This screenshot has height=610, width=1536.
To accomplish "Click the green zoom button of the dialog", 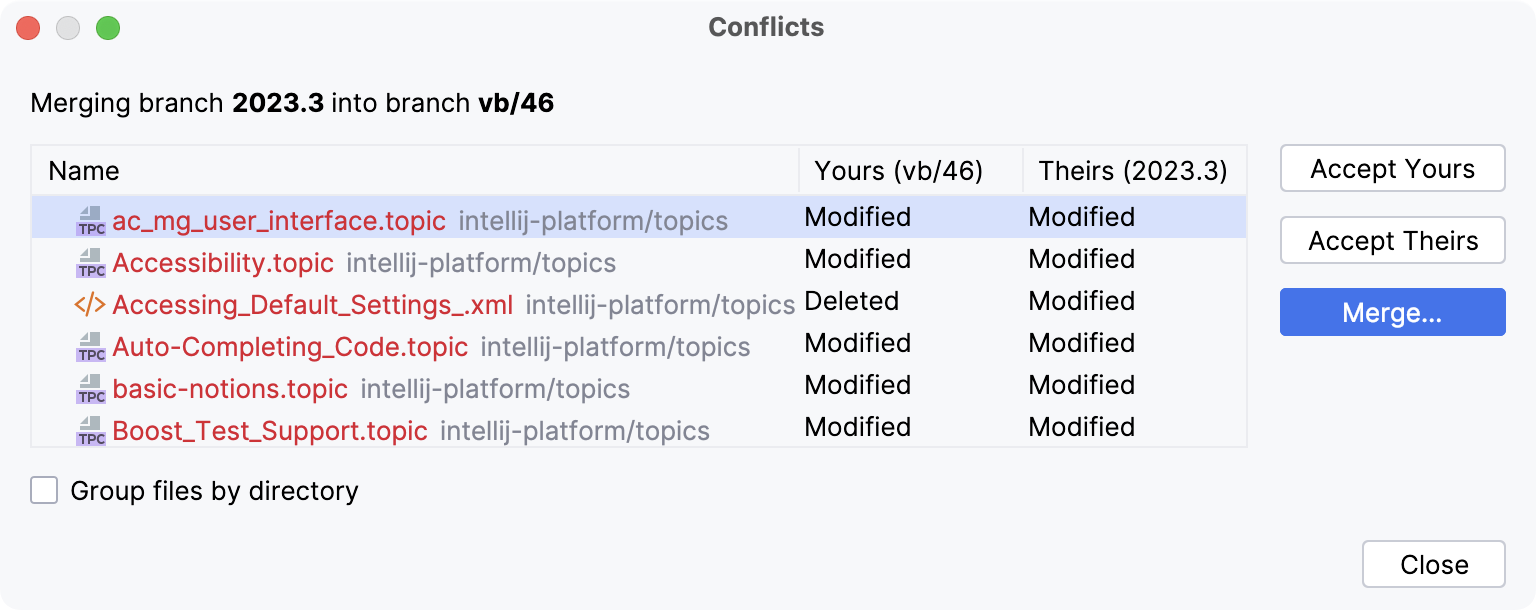I will (109, 28).
